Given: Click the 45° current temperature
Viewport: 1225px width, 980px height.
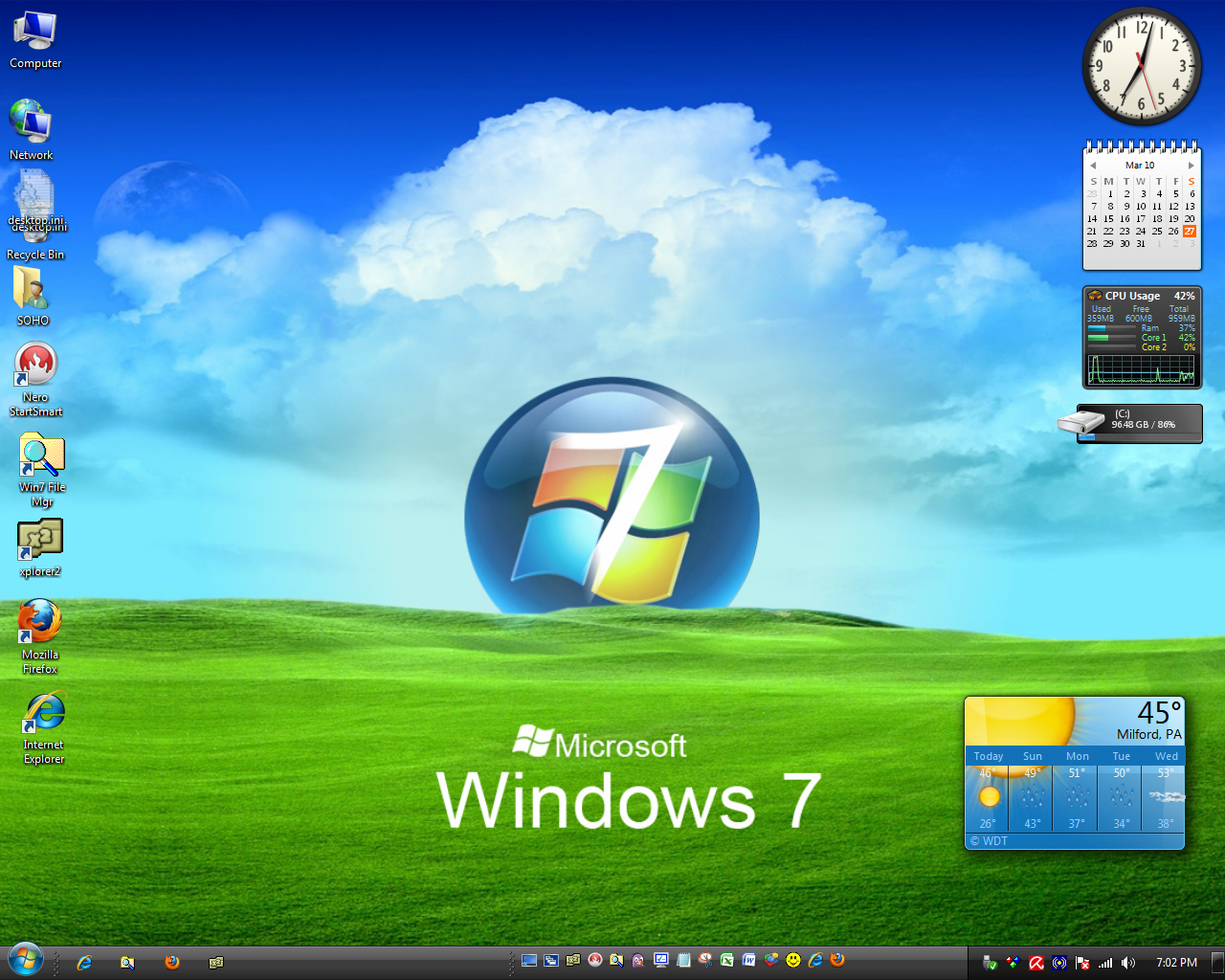Looking at the screenshot, I should (1160, 713).
